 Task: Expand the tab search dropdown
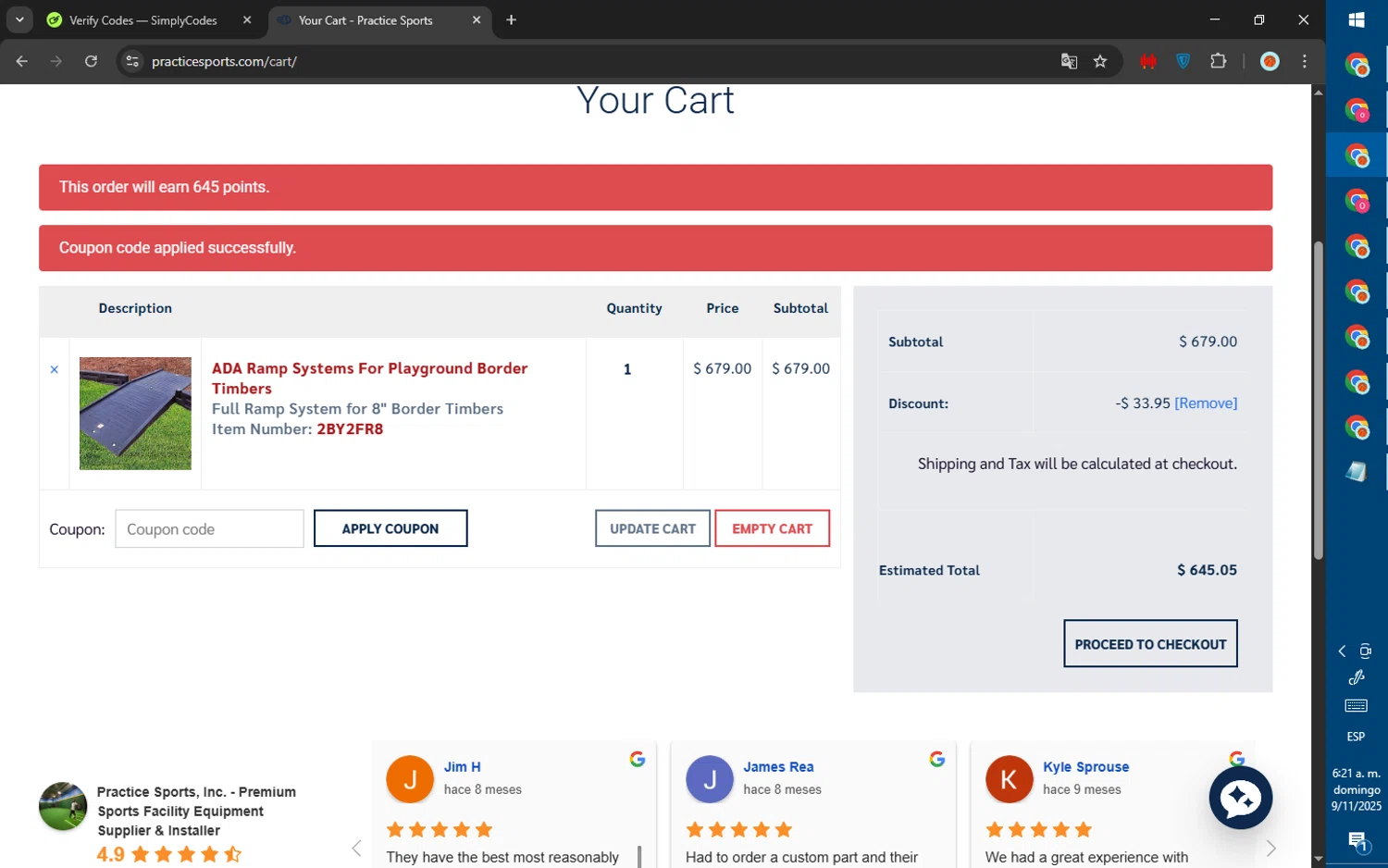[19, 19]
